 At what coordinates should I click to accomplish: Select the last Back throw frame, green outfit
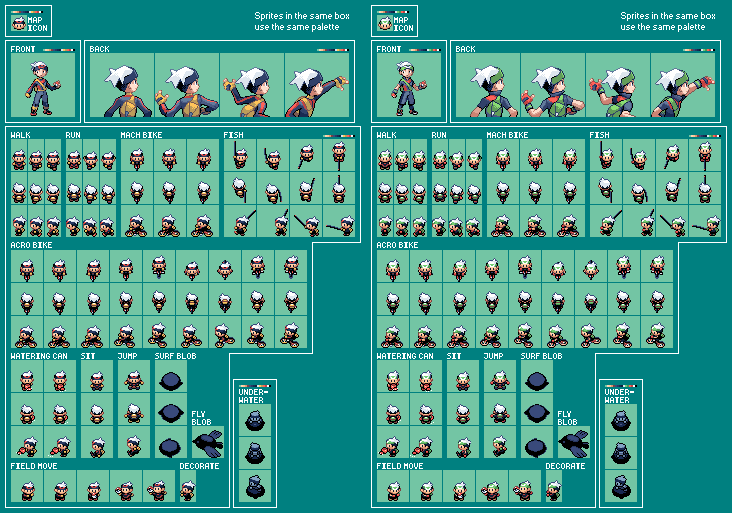click(x=683, y=85)
